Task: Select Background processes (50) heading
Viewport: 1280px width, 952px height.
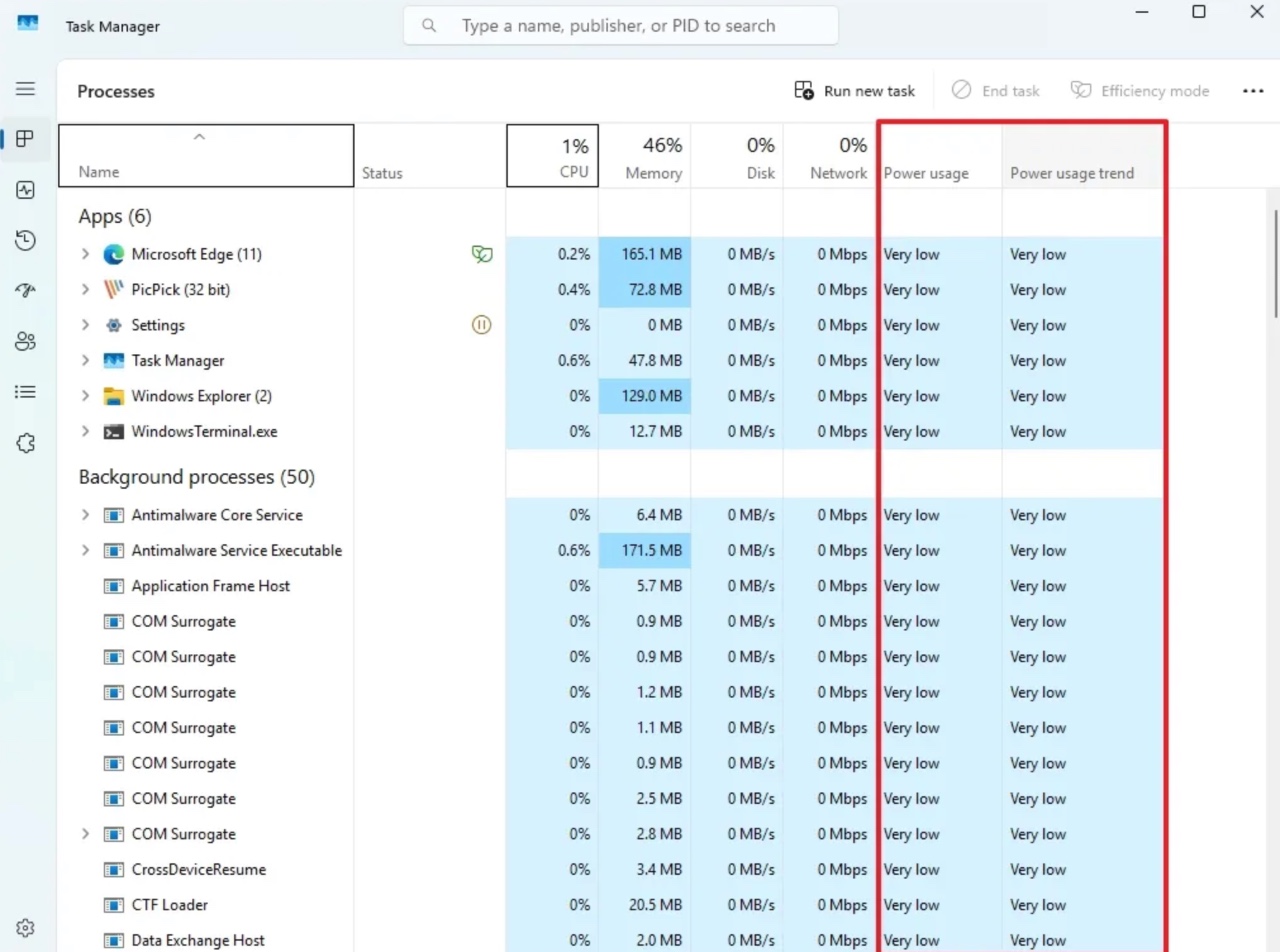Action: pyautogui.click(x=197, y=477)
